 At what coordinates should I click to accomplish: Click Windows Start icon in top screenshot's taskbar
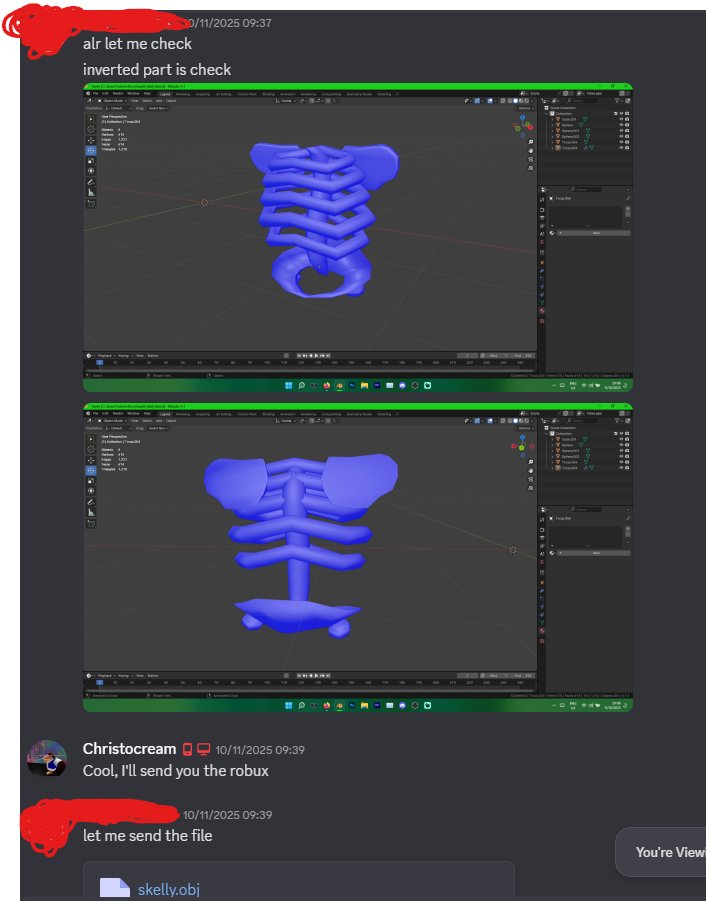(x=288, y=386)
